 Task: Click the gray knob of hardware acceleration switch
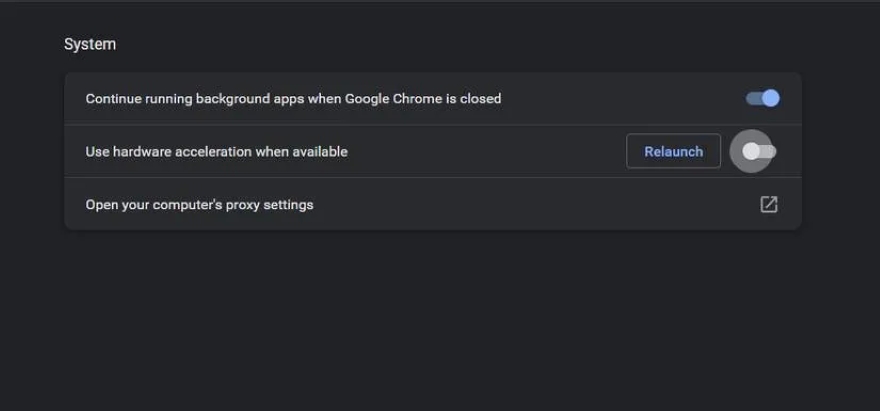[x=751, y=151]
